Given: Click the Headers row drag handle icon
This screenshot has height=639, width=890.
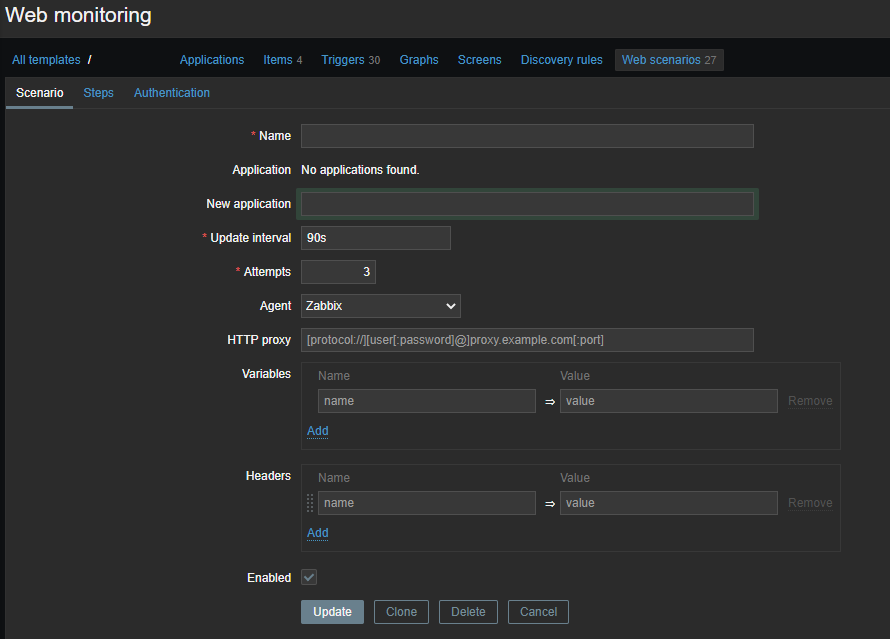Looking at the screenshot, I should (310, 503).
